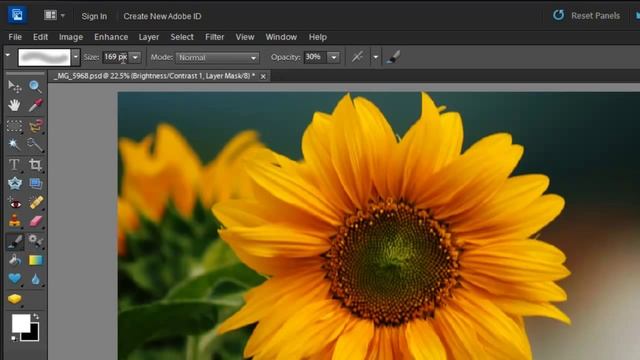
Task: Expand the tool preset arrow at left
Action: coord(8,54)
